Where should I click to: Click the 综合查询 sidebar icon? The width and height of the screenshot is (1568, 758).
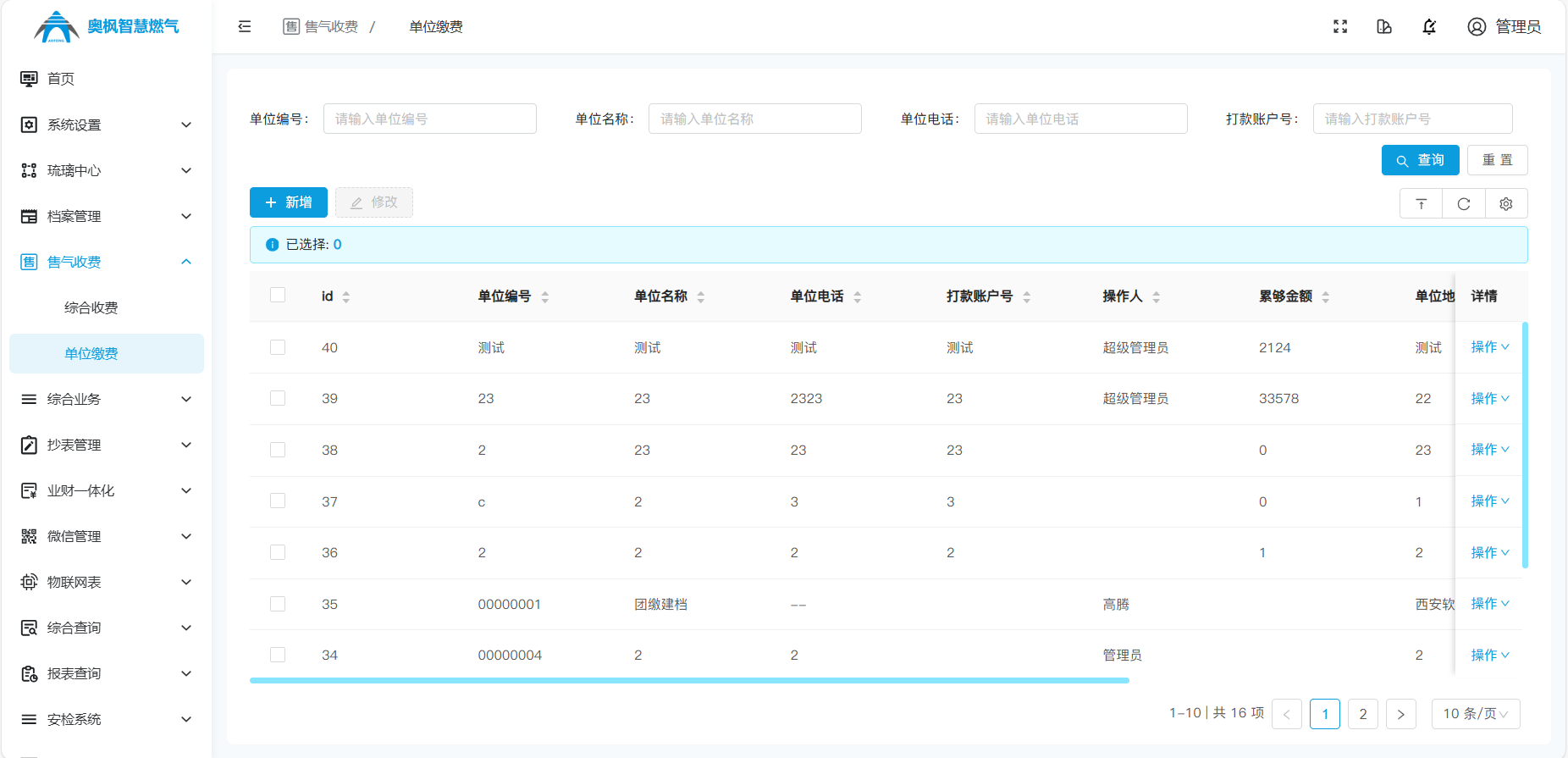pos(29,628)
